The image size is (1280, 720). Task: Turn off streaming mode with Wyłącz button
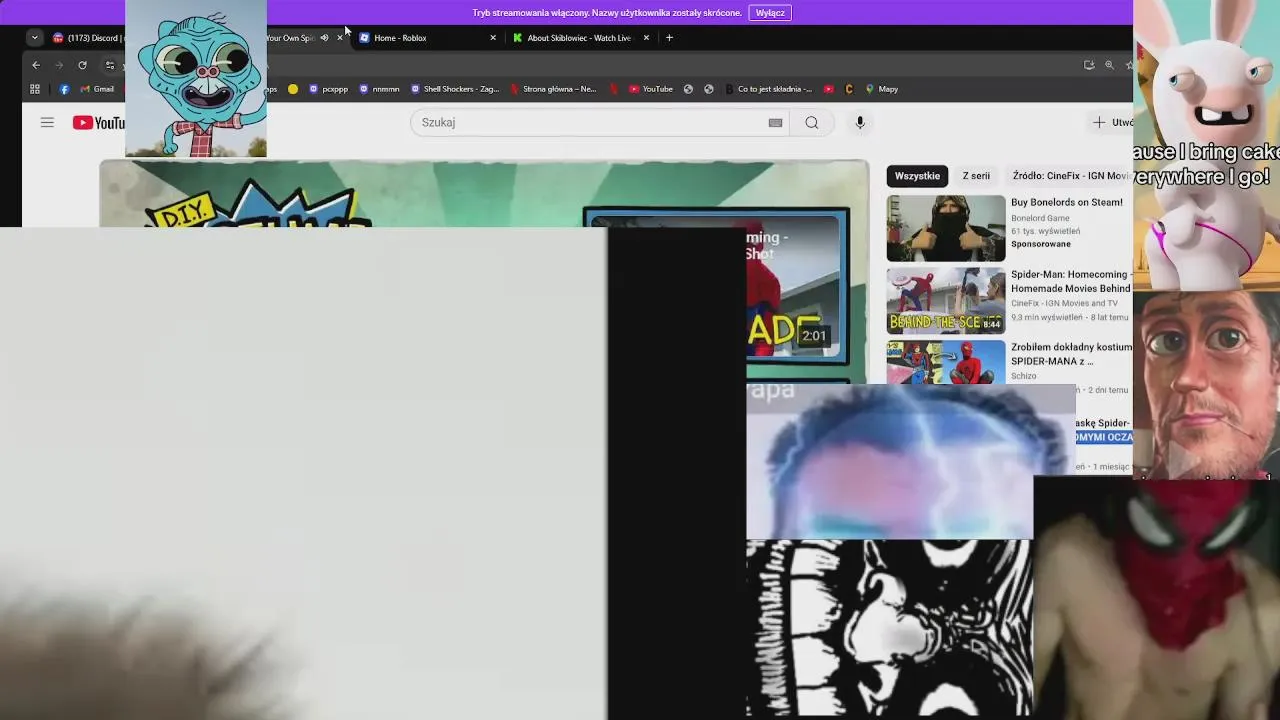(770, 13)
